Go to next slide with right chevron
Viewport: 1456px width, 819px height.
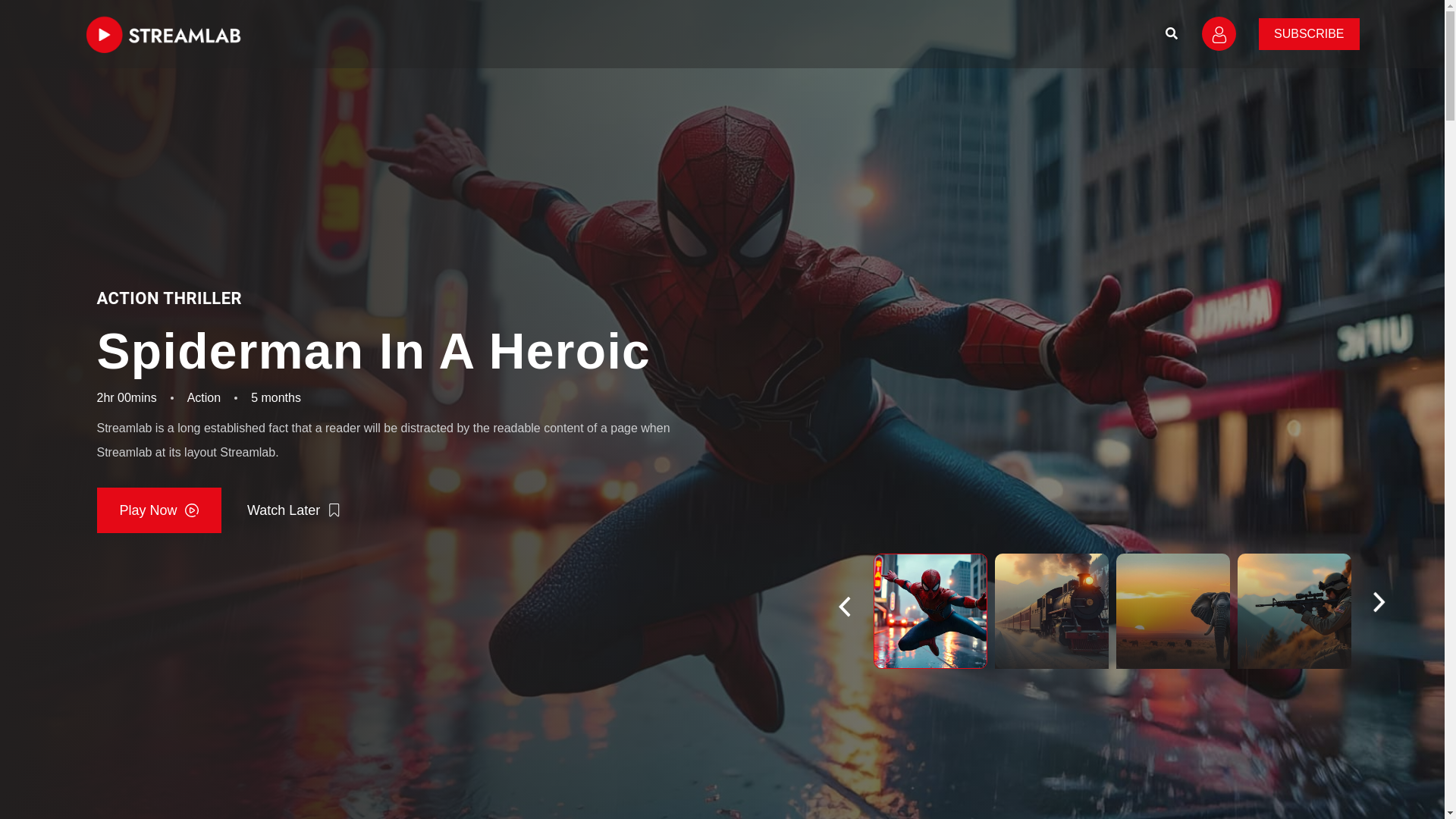1379,602
